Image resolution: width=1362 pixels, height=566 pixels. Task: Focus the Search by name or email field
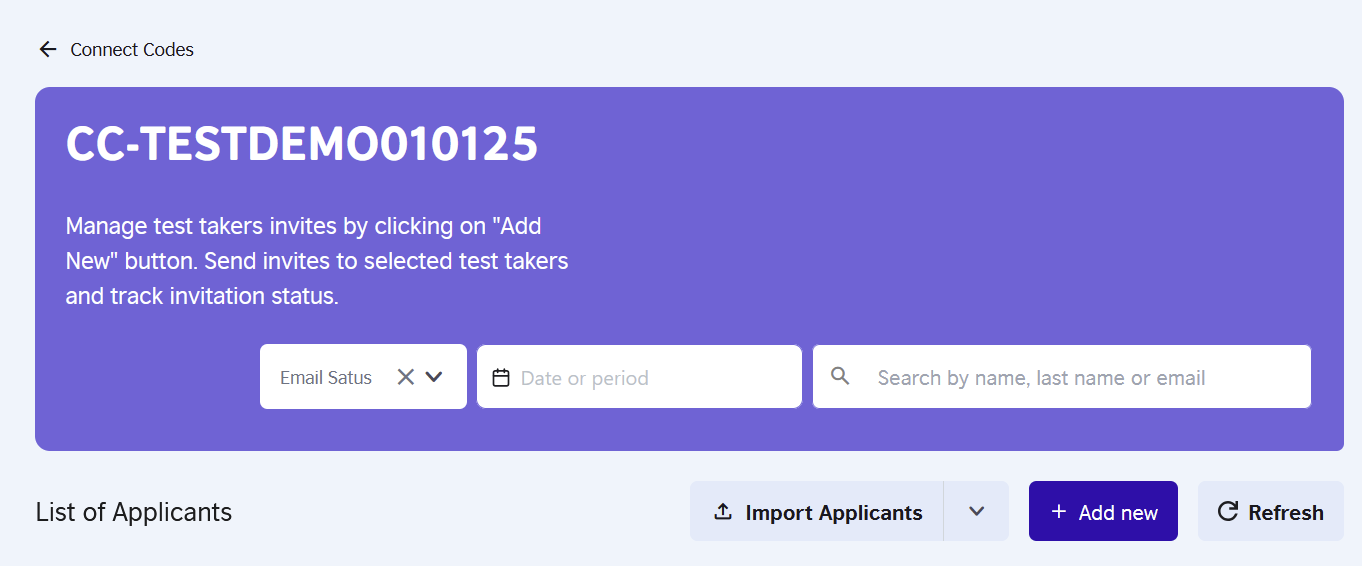coord(1062,377)
